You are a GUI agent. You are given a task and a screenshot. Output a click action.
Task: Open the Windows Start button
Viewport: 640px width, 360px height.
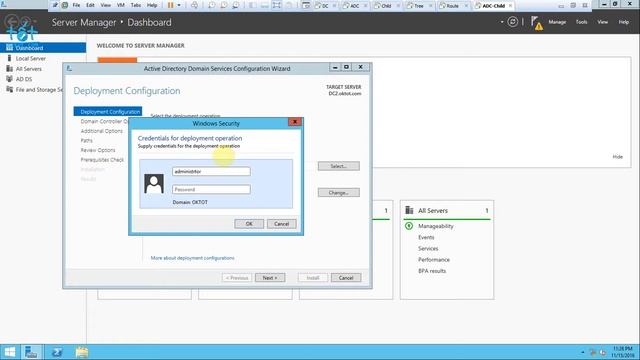[x=9, y=352]
